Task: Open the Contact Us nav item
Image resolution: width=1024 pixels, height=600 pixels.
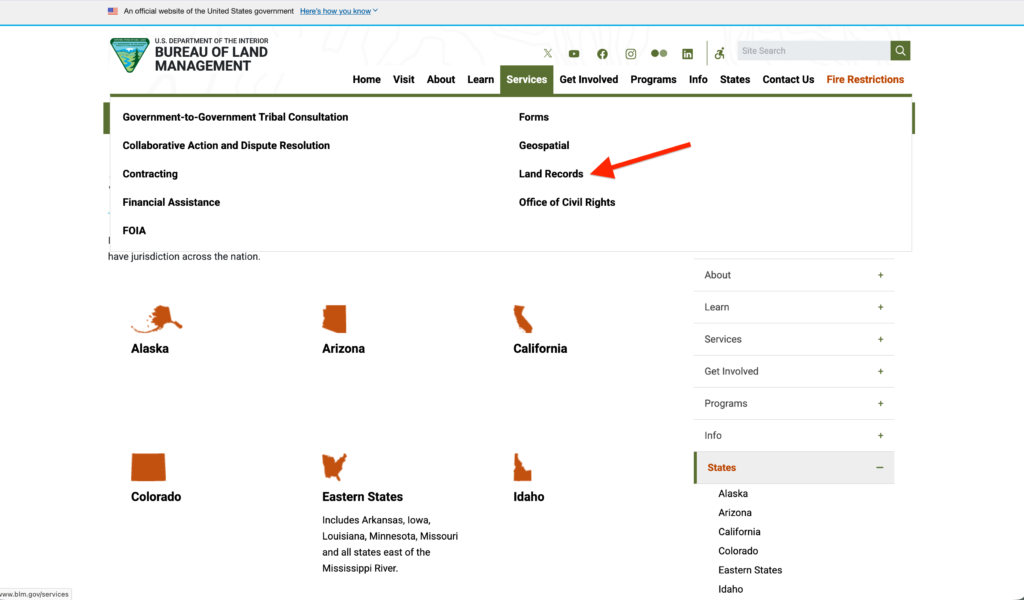Action: 788,79
